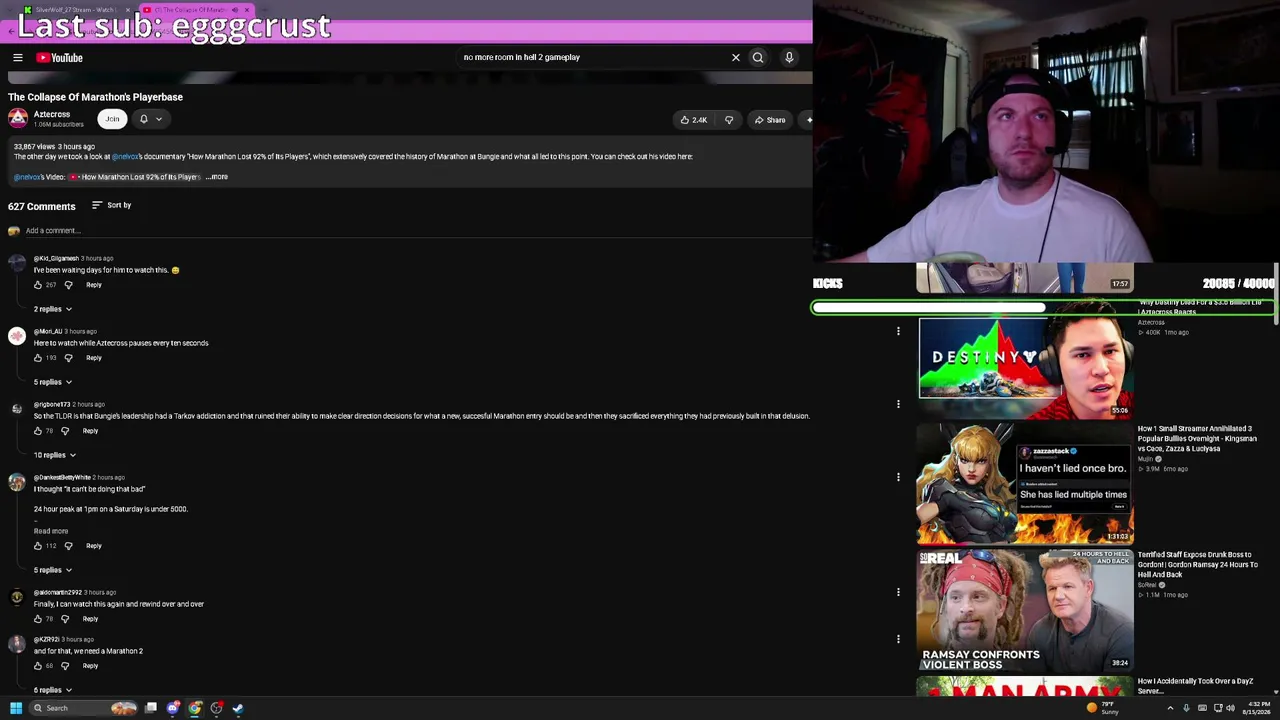Screen dimensions: 1280x720
Task: Dislike the @Mori_AU comment
Action: 68,358
